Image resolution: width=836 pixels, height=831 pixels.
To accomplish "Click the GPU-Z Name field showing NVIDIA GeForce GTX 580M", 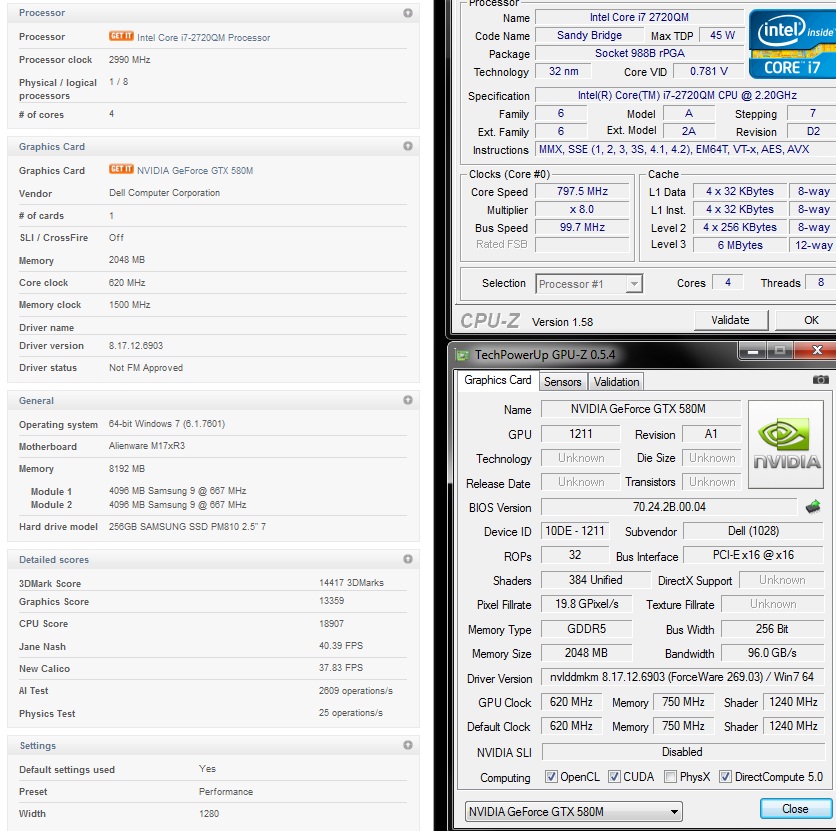I will (x=640, y=409).
